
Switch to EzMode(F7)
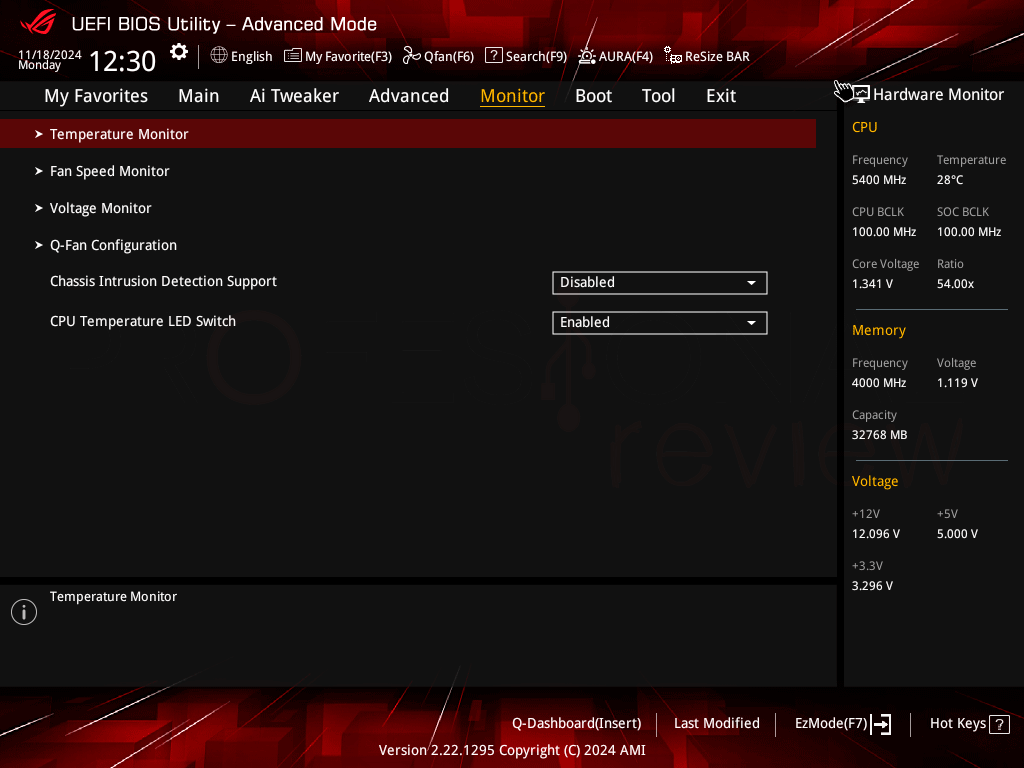(x=843, y=724)
